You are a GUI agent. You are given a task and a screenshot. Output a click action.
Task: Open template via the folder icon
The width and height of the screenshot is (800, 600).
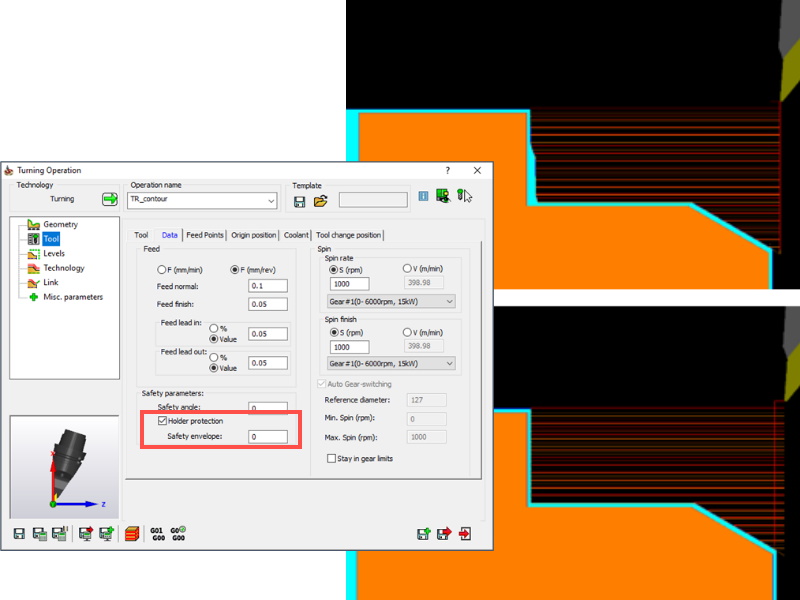point(320,201)
